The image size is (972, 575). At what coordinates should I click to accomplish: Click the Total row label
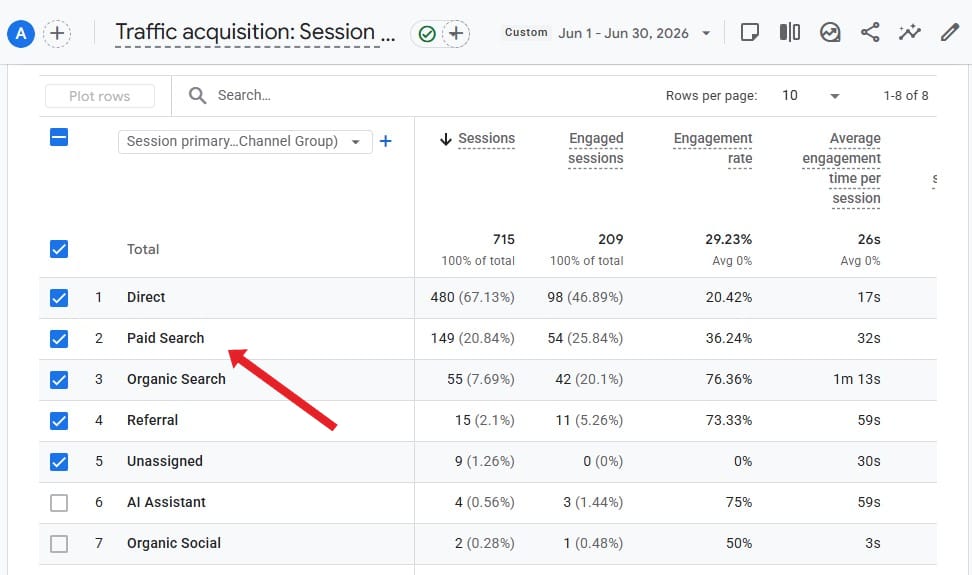(x=143, y=249)
